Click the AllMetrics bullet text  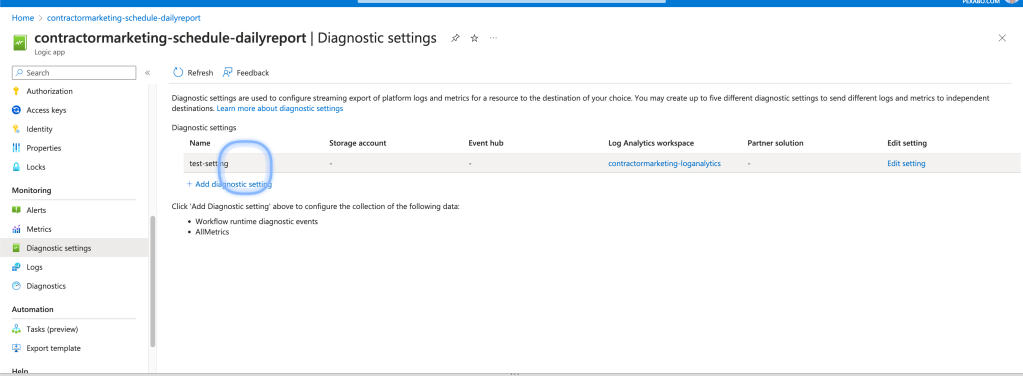tap(212, 231)
